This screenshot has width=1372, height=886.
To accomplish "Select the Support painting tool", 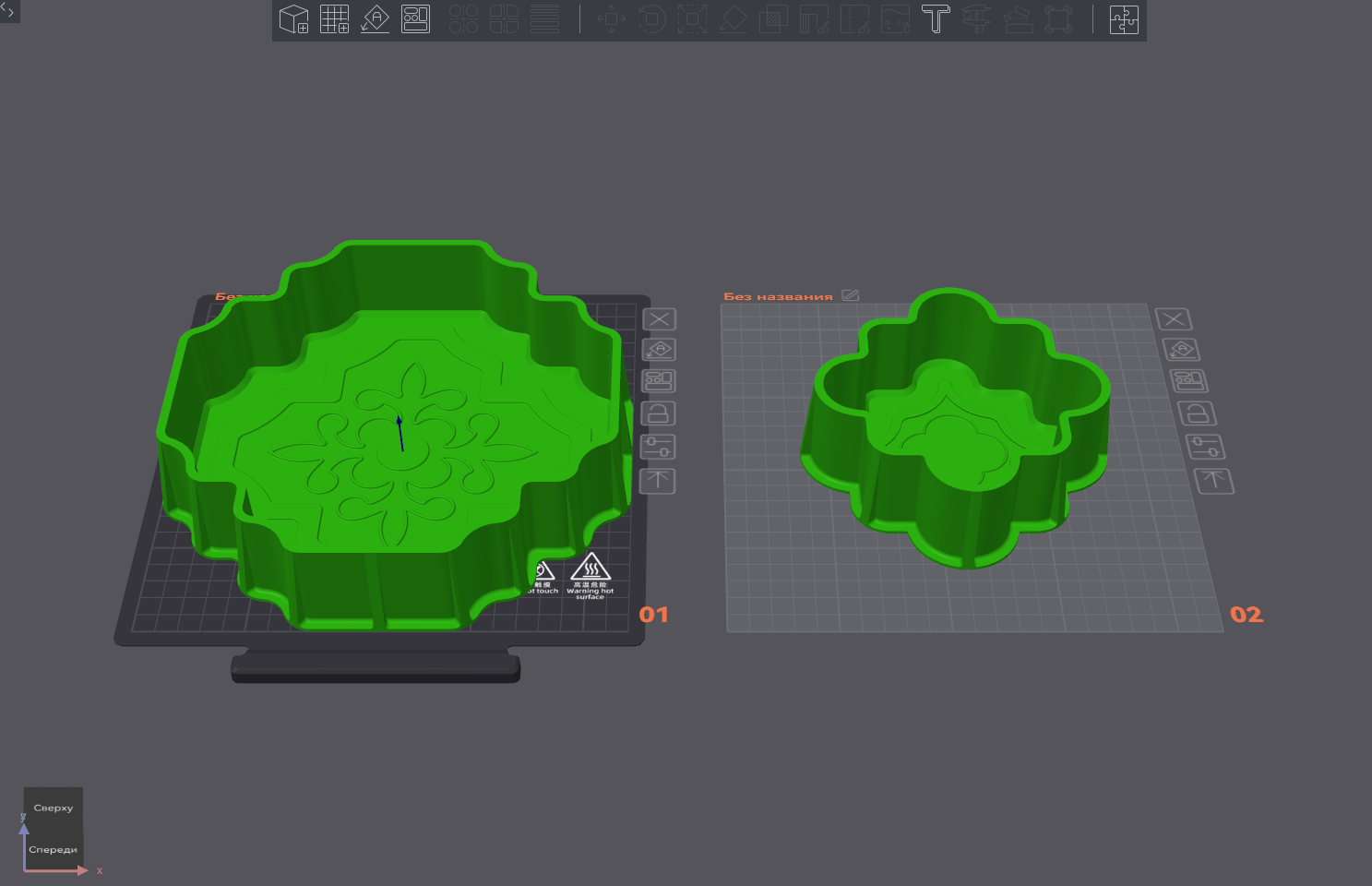I will [x=814, y=19].
